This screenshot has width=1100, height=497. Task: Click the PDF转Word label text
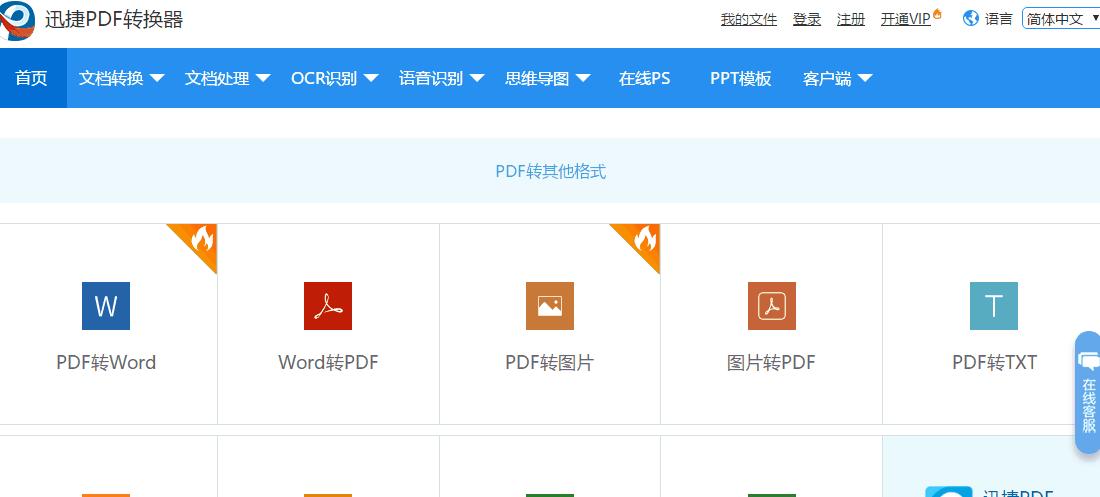(x=106, y=362)
